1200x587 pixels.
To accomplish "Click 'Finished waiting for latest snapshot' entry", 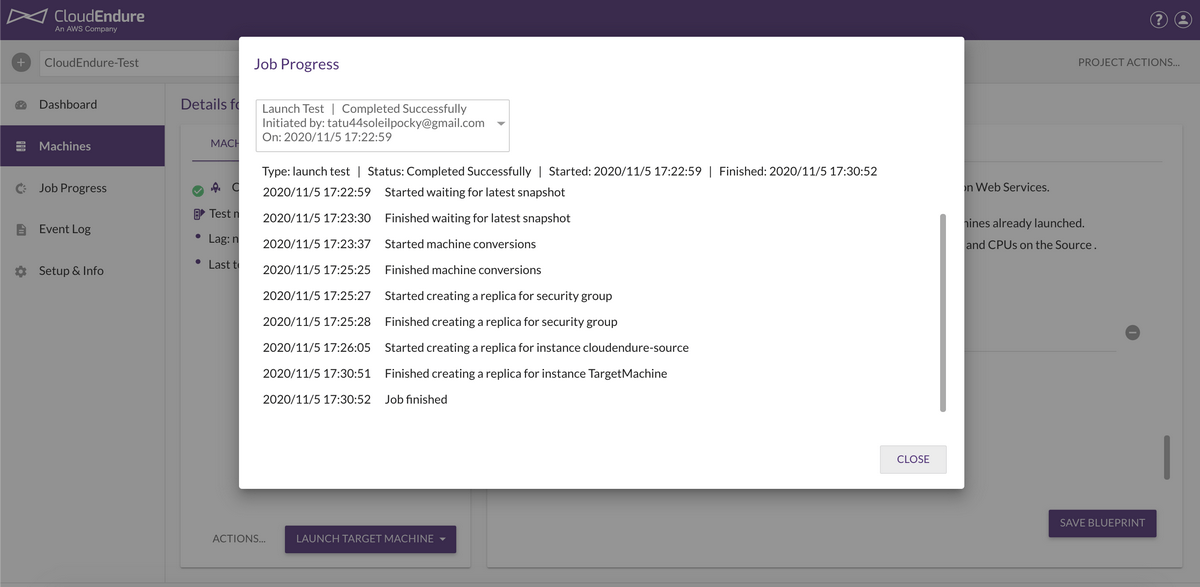I will (478, 218).
